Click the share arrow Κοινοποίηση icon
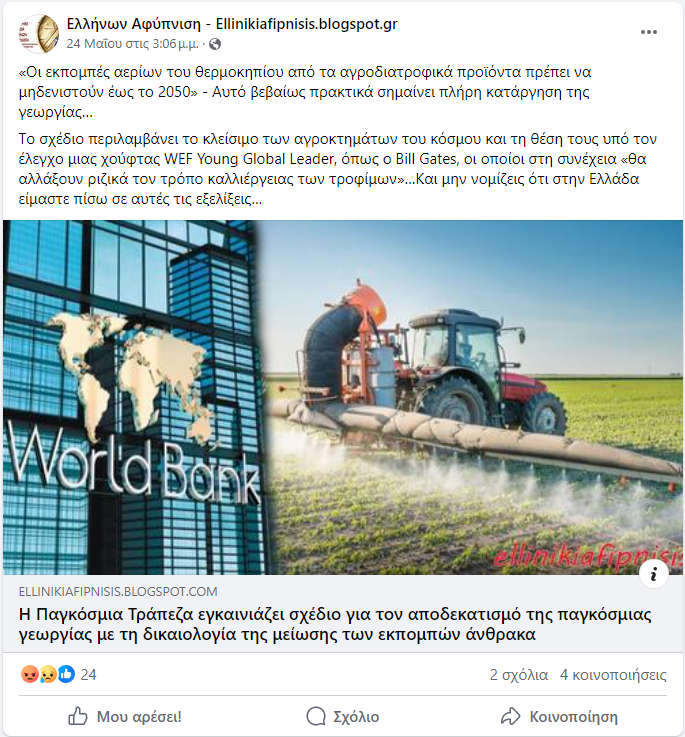Image resolution: width=685 pixels, height=737 pixels. (511, 716)
